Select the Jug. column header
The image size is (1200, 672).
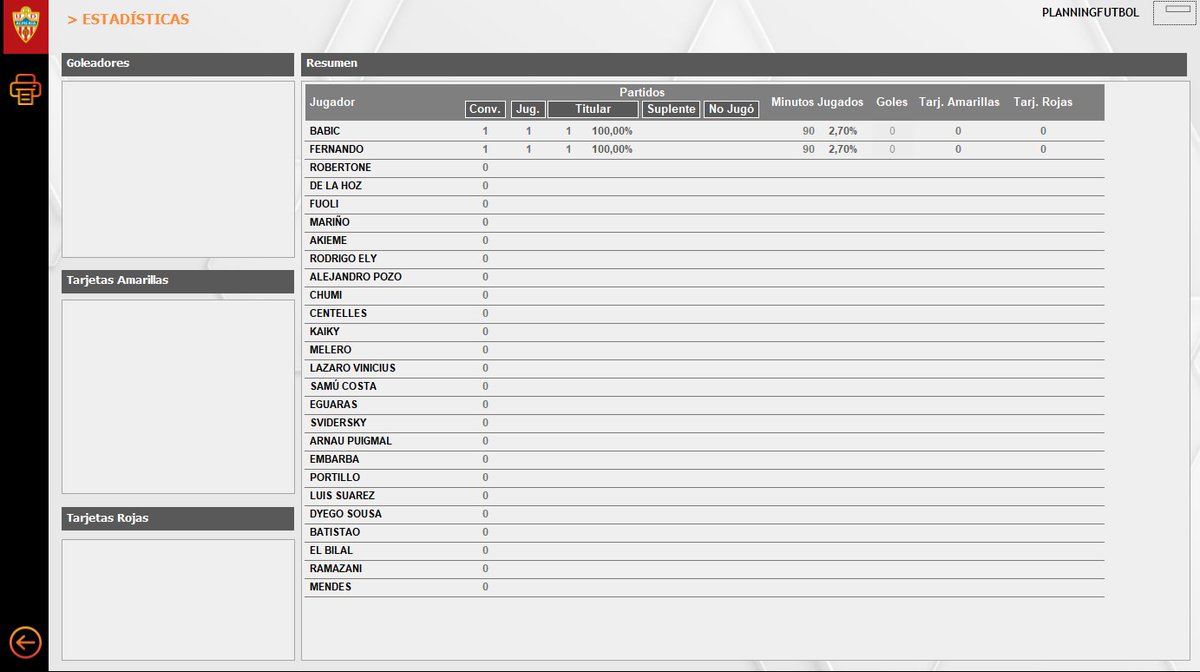(528, 109)
